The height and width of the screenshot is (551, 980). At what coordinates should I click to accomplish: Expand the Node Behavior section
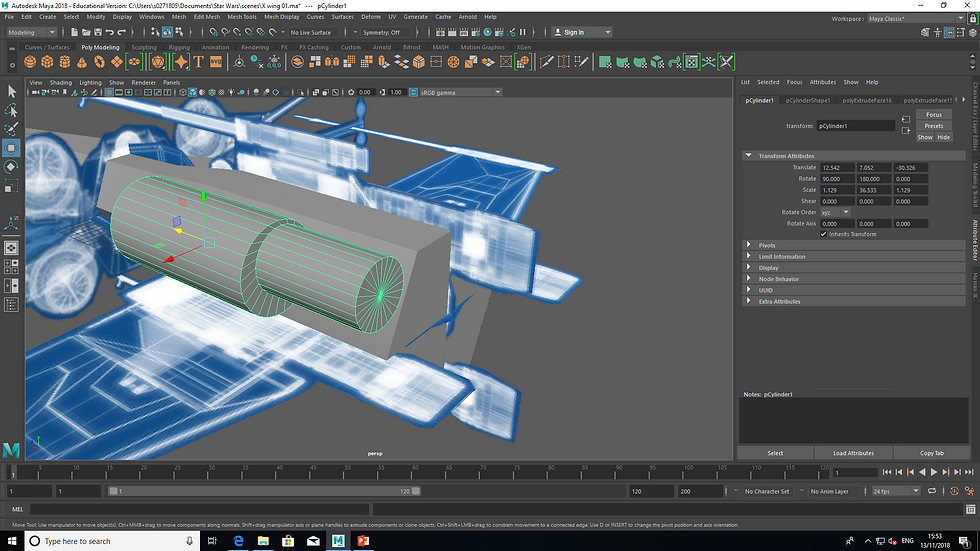(x=748, y=279)
